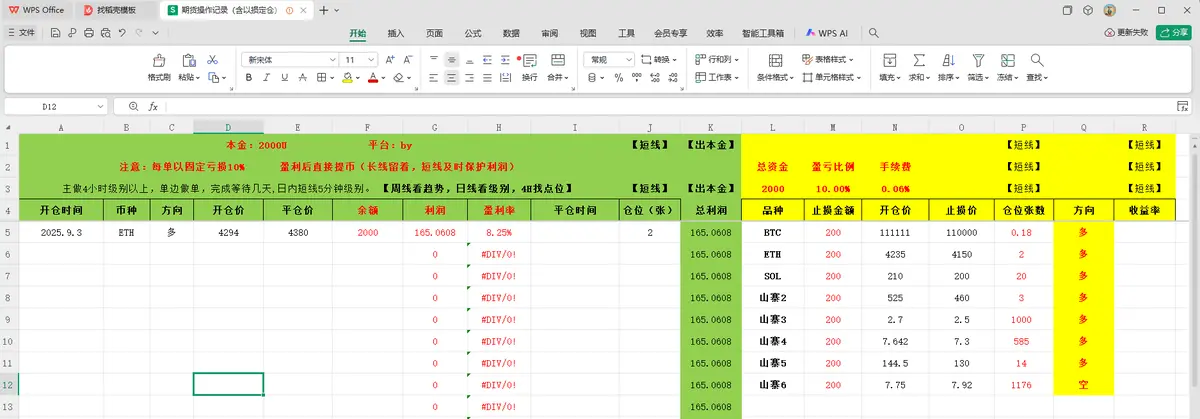
Task: Click the Wrap Text (换行) icon
Action: (530, 61)
